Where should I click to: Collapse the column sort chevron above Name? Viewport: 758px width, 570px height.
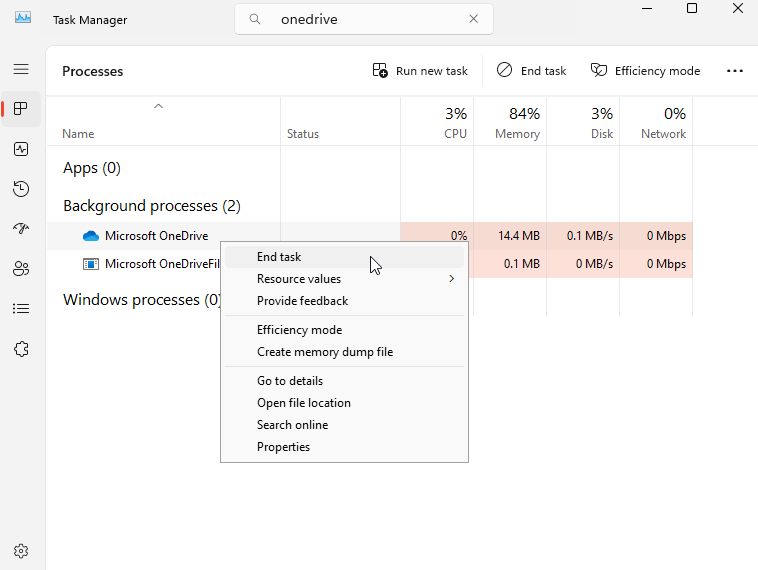(158, 106)
